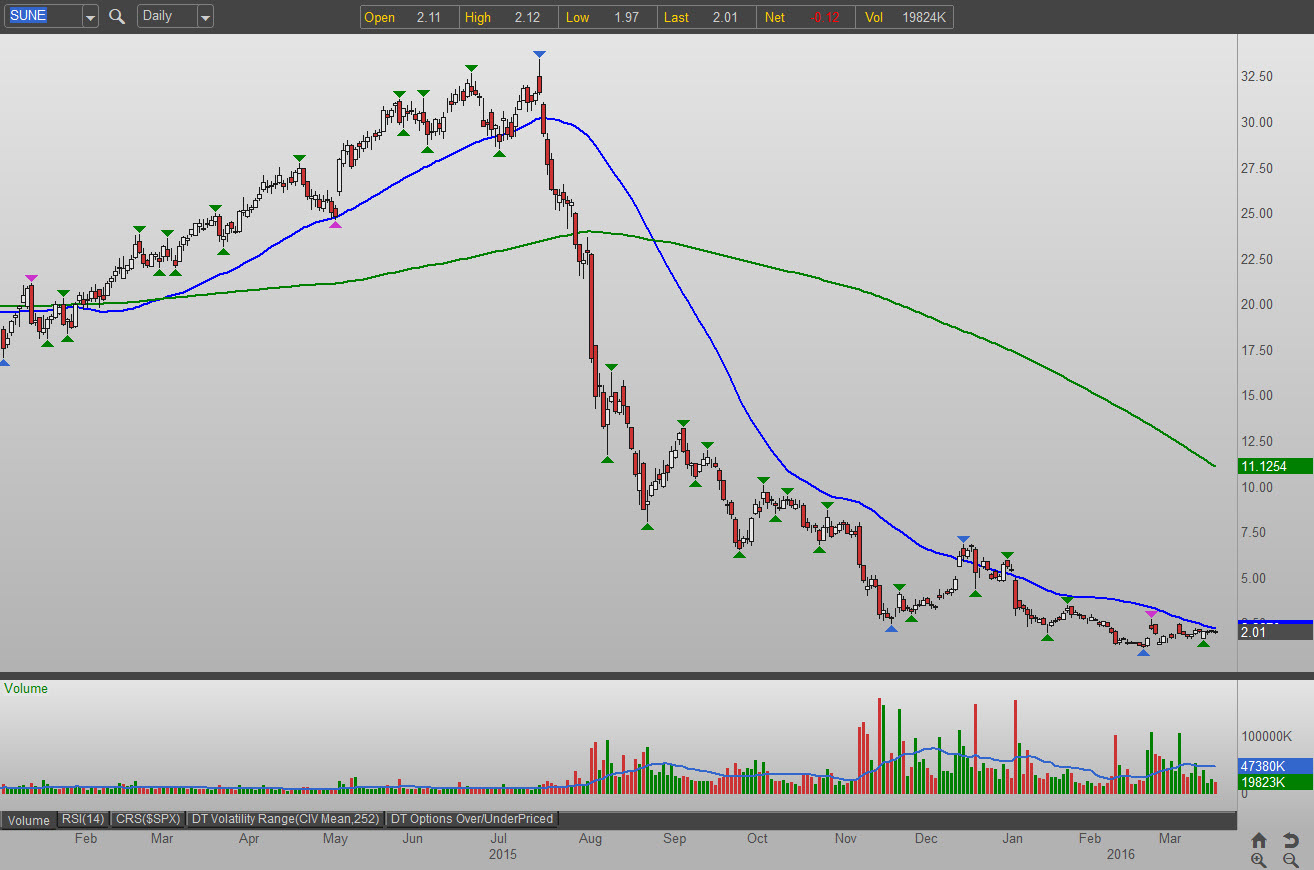This screenshot has height=870, width=1314.
Task: Click the 2.01 last price axis label
Action: 1275,632
